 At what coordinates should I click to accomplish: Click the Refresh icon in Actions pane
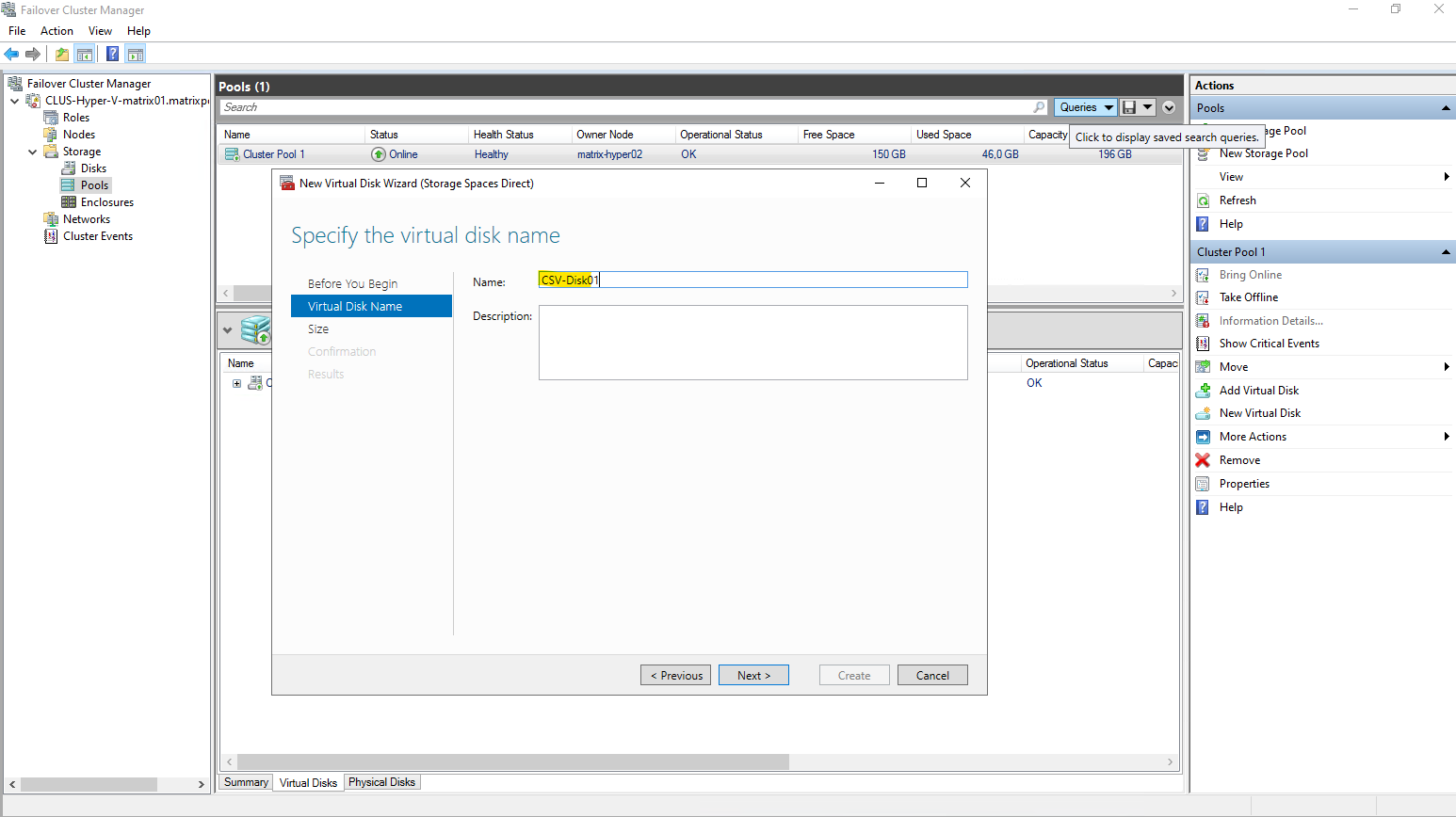pyautogui.click(x=1203, y=200)
